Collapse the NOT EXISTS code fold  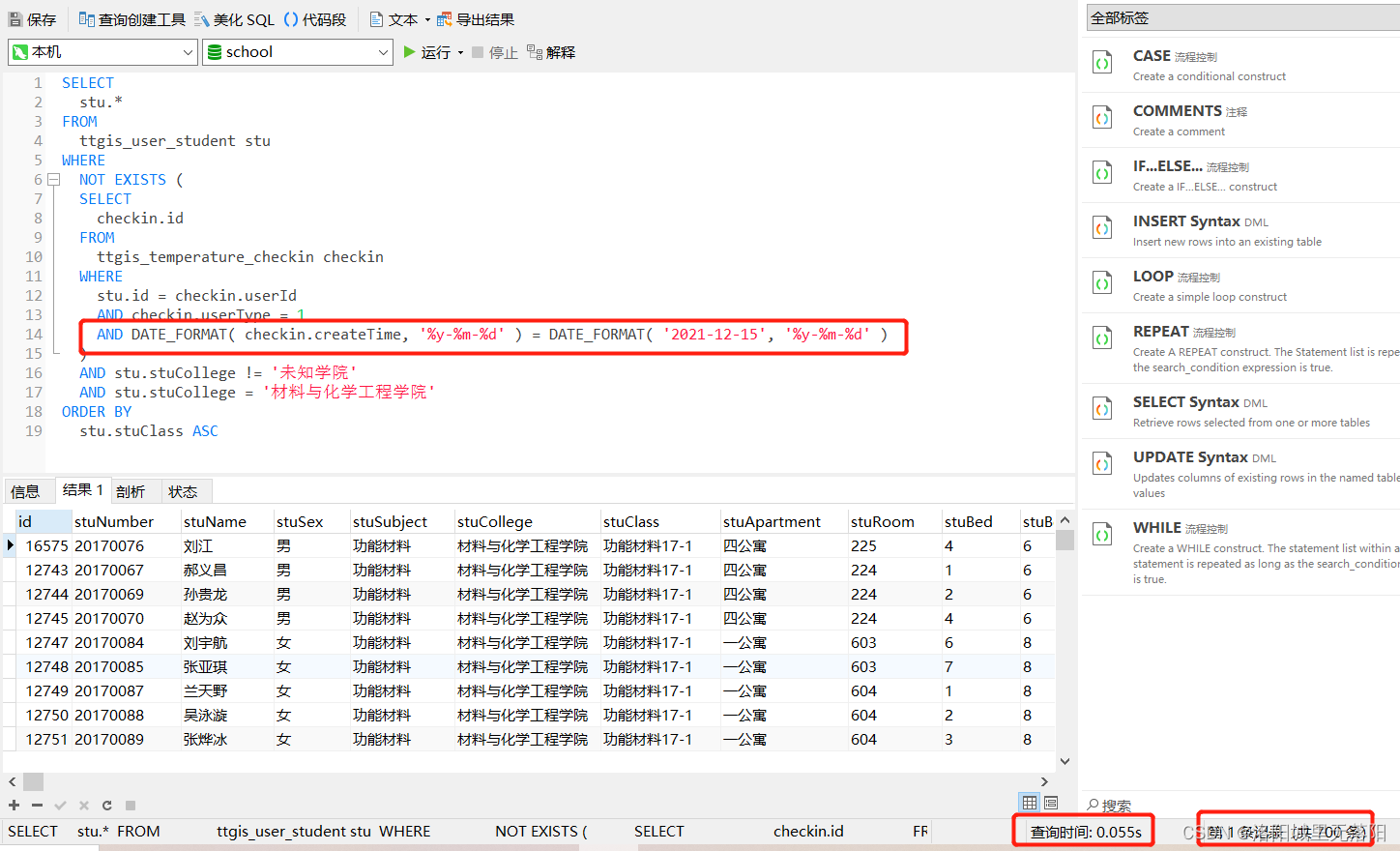(x=54, y=180)
